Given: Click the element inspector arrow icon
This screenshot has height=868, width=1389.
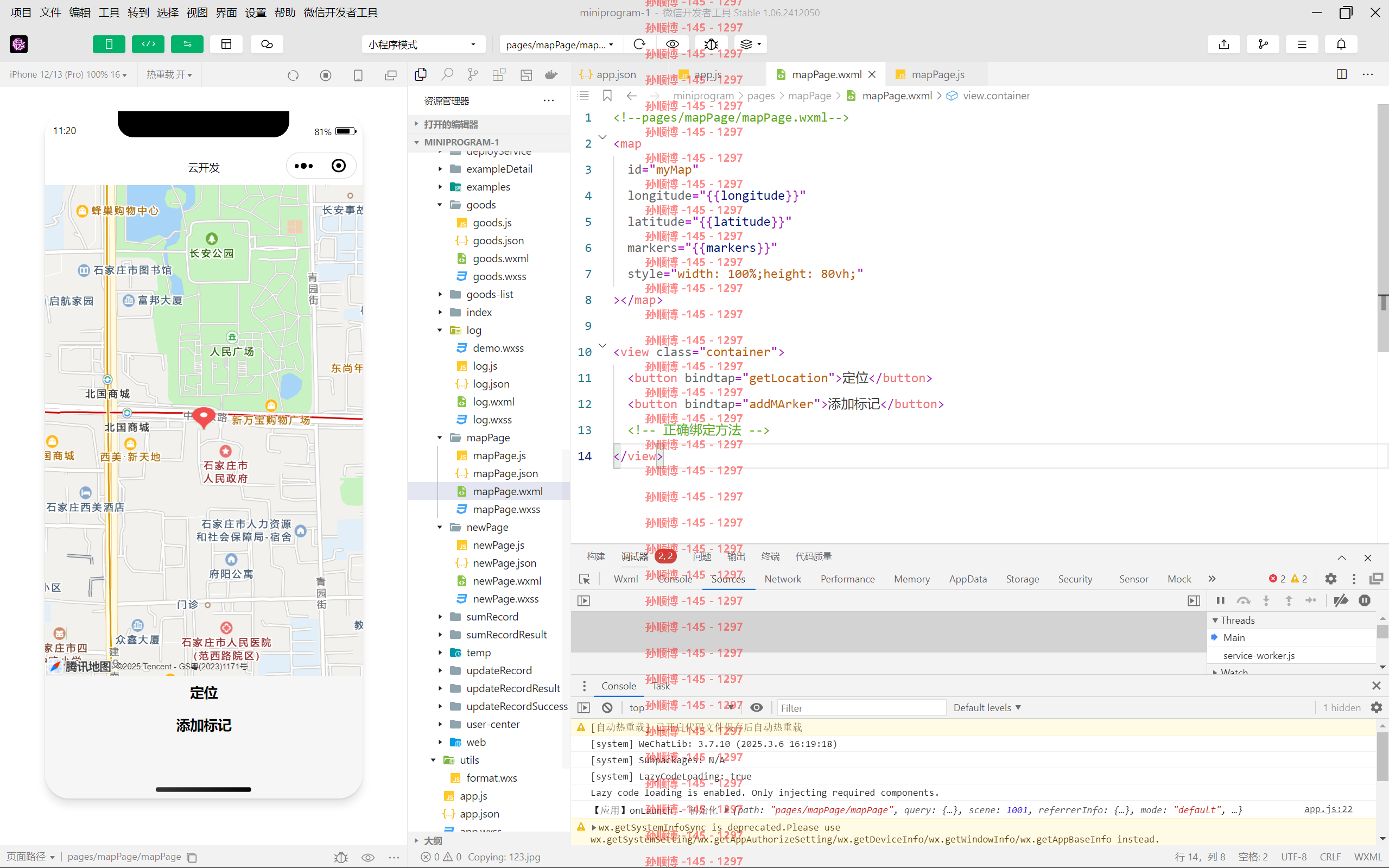Looking at the screenshot, I should pyautogui.click(x=584, y=579).
